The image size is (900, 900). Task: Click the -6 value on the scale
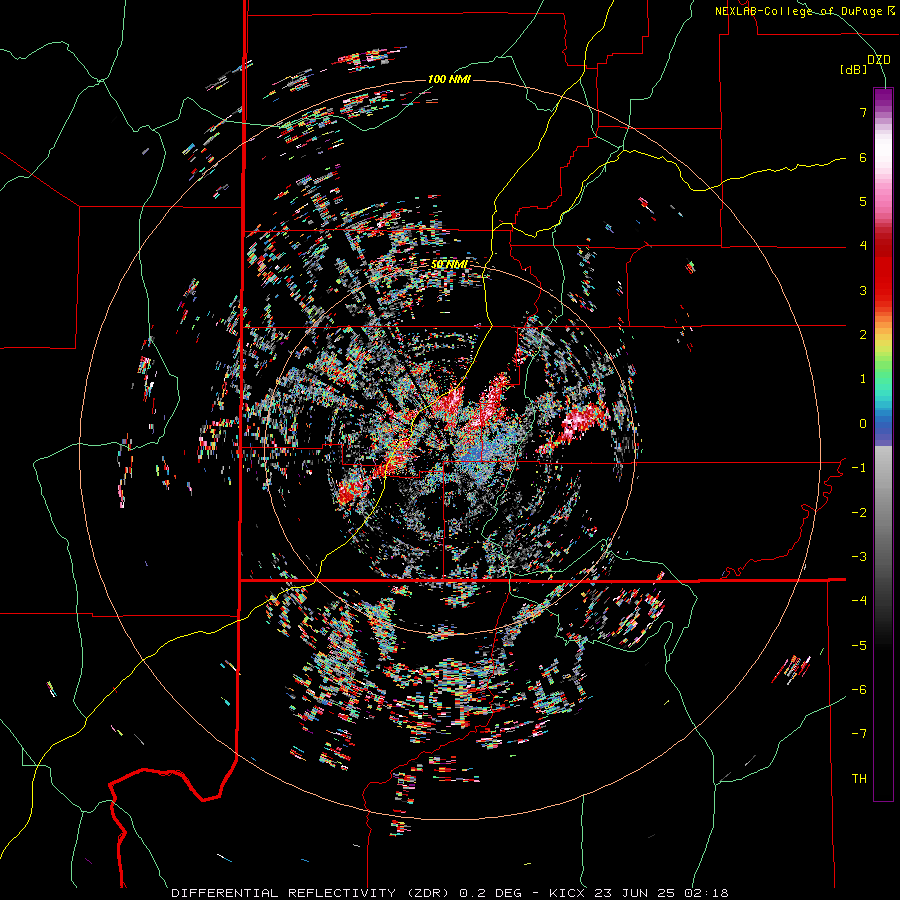click(x=859, y=690)
